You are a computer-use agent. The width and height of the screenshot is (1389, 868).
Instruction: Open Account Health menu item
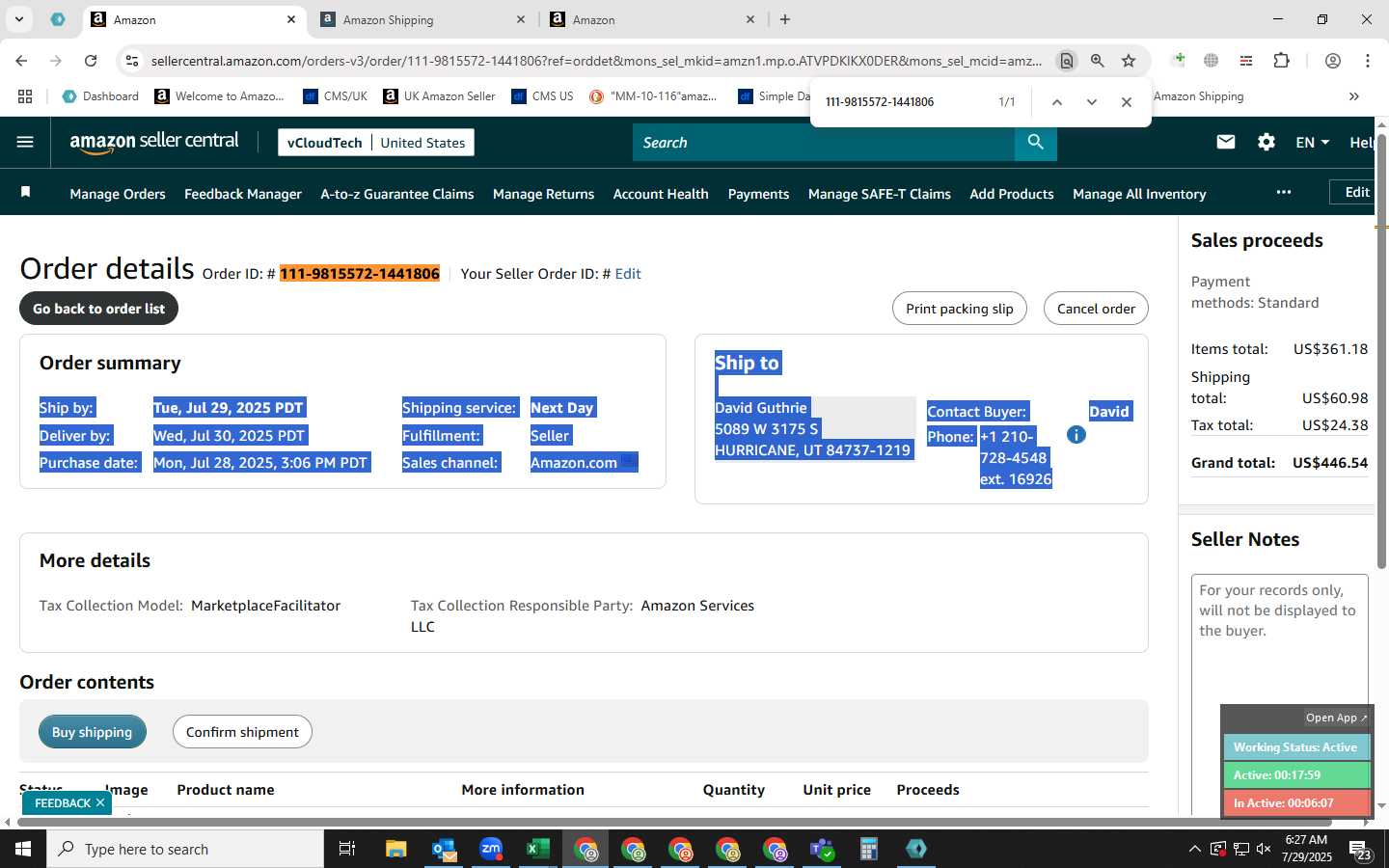tap(661, 194)
